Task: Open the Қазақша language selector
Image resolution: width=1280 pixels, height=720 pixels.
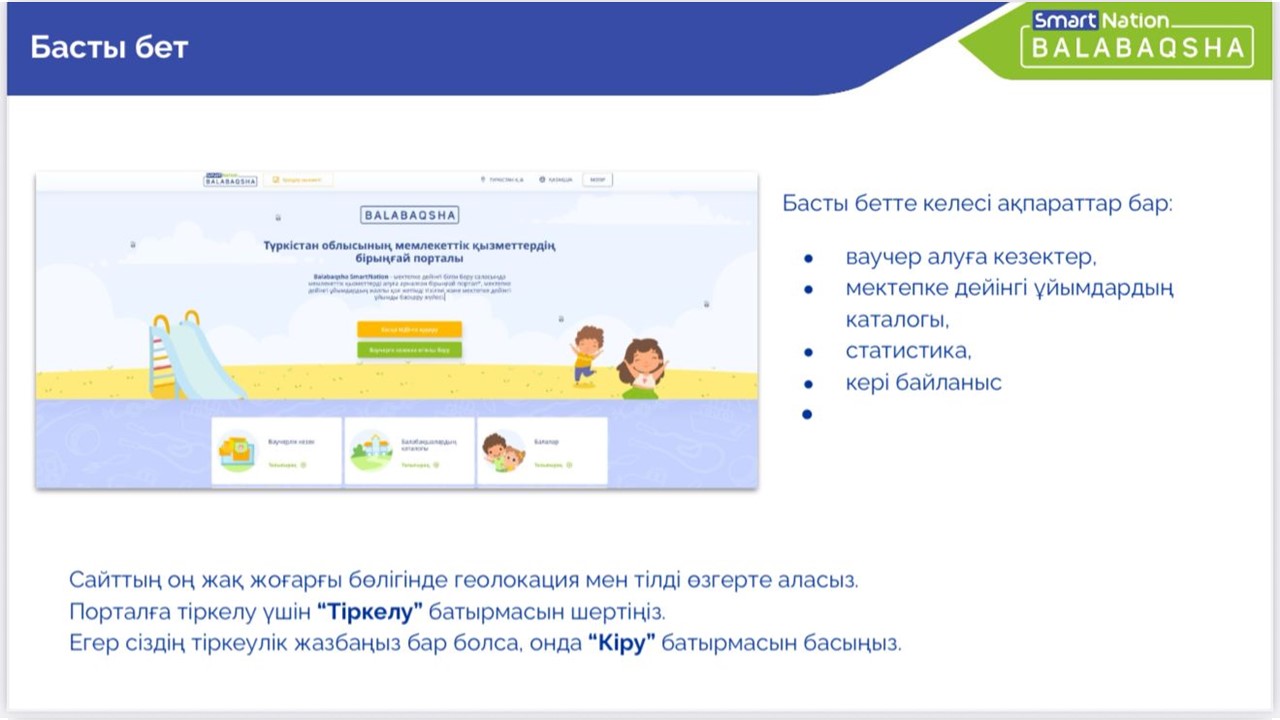Action: tap(559, 180)
